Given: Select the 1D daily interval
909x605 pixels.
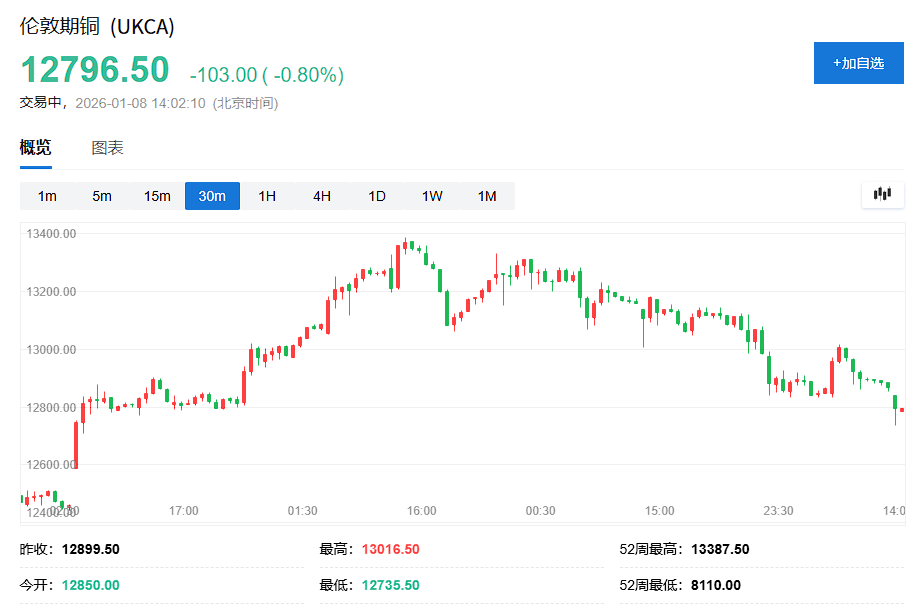Looking at the screenshot, I should (x=376, y=196).
